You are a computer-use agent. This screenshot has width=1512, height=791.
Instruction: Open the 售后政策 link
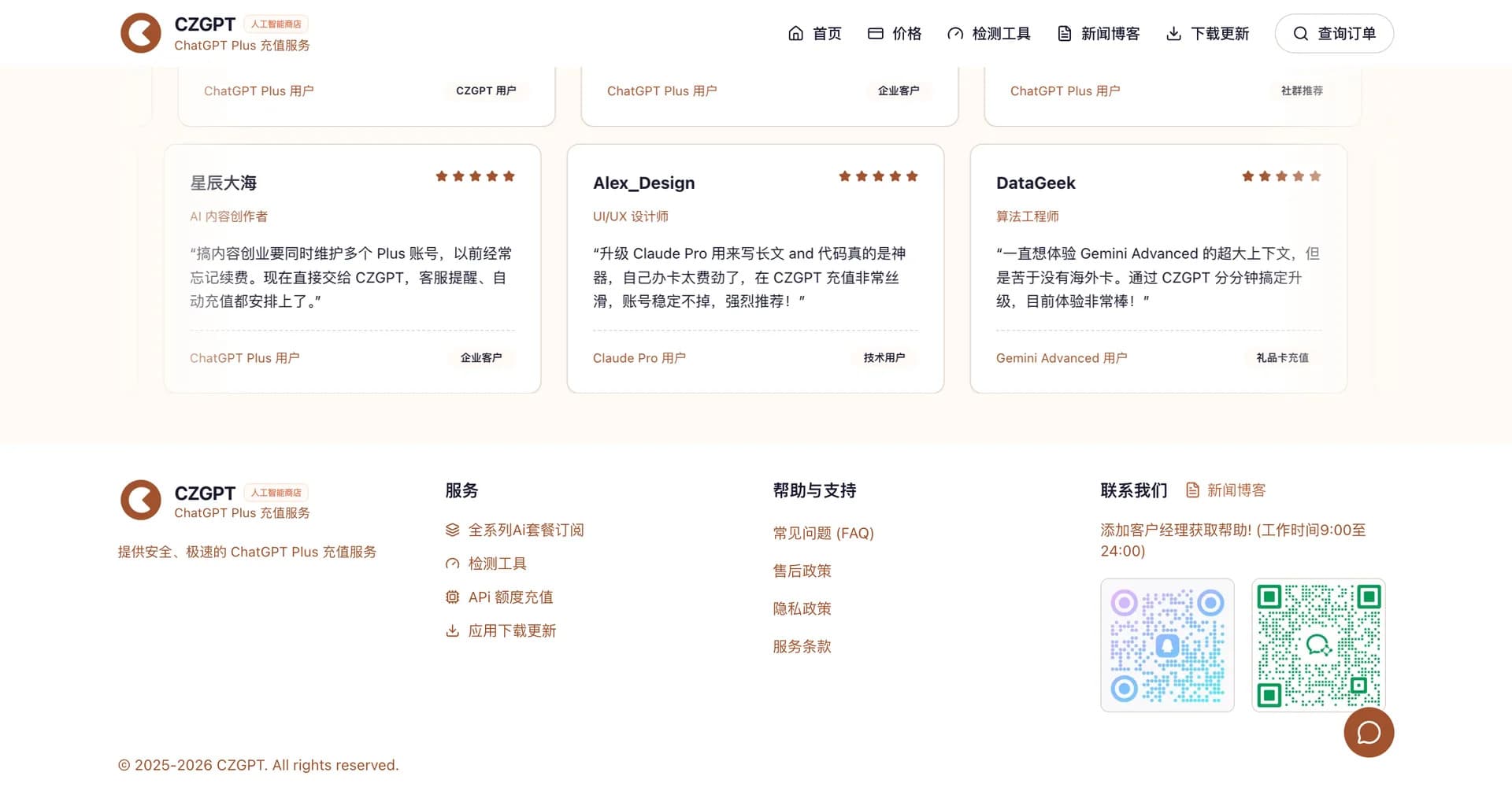[x=802, y=571]
